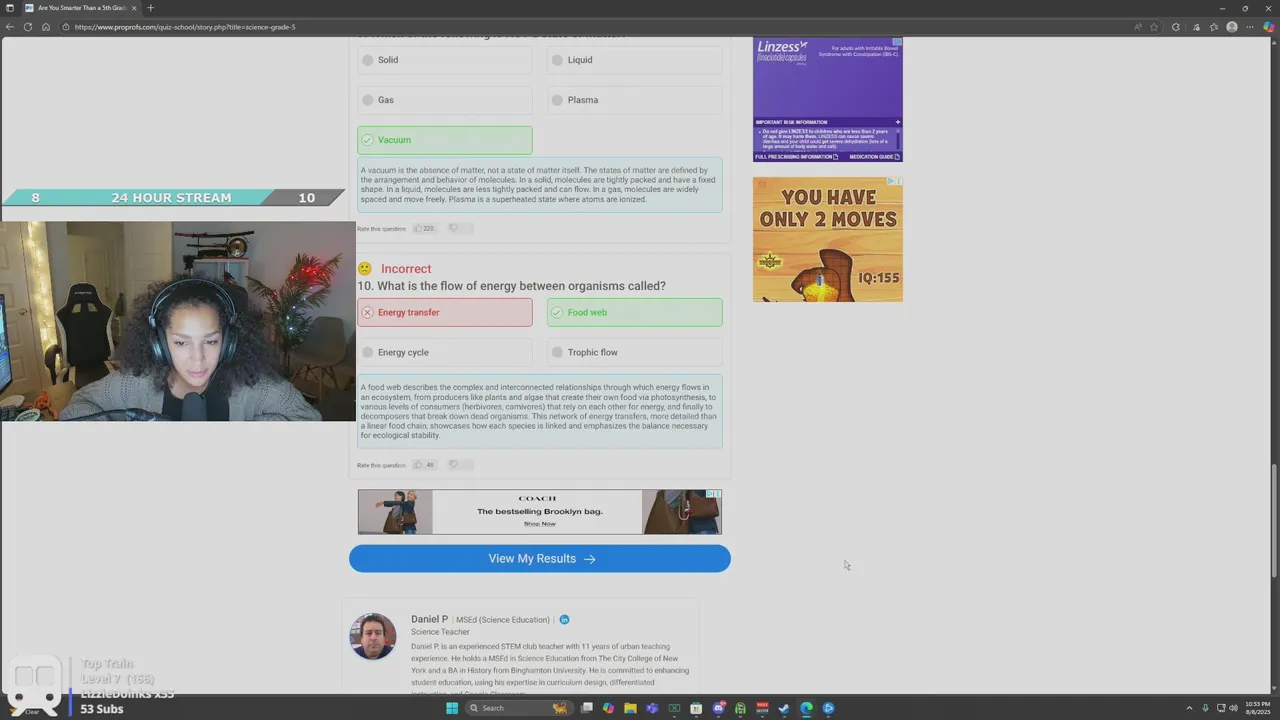Viewport: 1280px width, 720px height.
Task: Select the Energy cycle answer
Action: [445, 352]
